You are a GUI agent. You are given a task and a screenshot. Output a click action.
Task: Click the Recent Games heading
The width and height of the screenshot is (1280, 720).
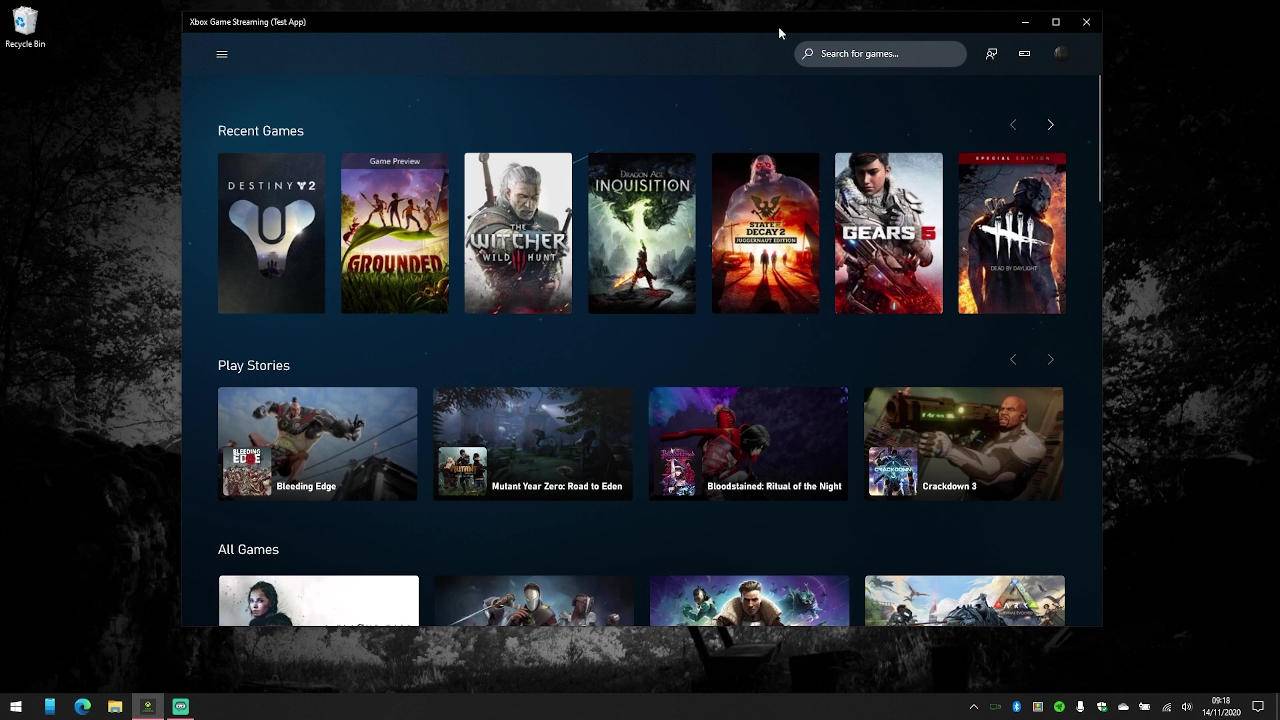[260, 131]
